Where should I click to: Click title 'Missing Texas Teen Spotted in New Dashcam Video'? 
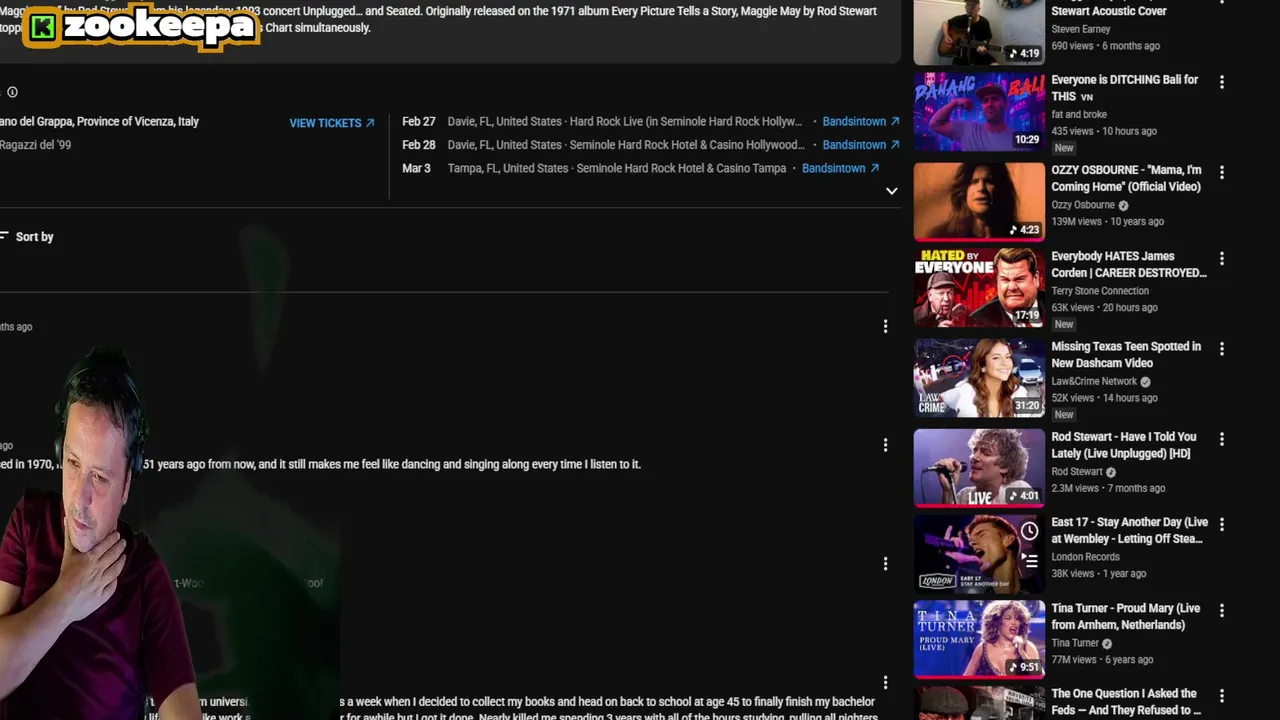(1126, 355)
